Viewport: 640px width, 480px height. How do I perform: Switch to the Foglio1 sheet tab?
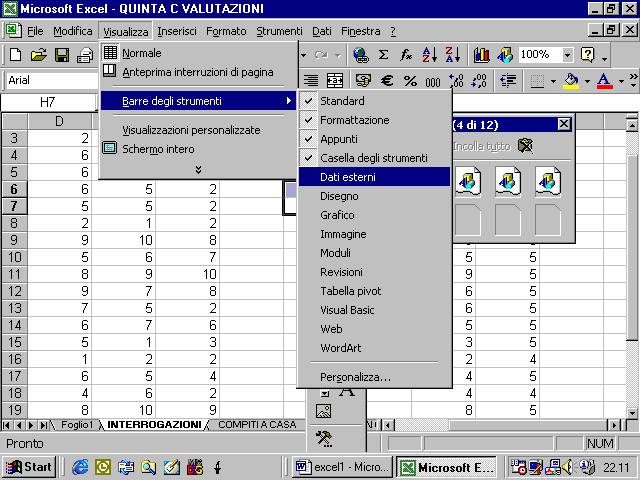77,424
